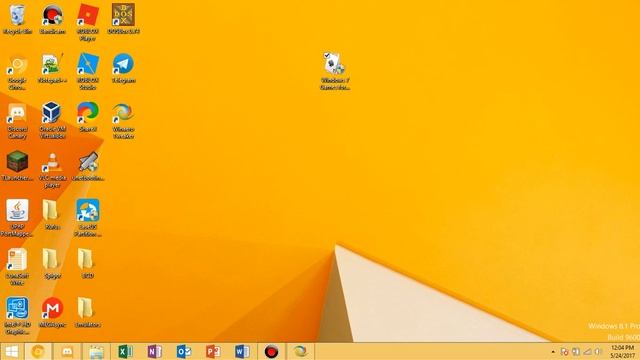Open Bandicam recorder from the taskbar
This screenshot has width=640, height=360.
point(271,351)
